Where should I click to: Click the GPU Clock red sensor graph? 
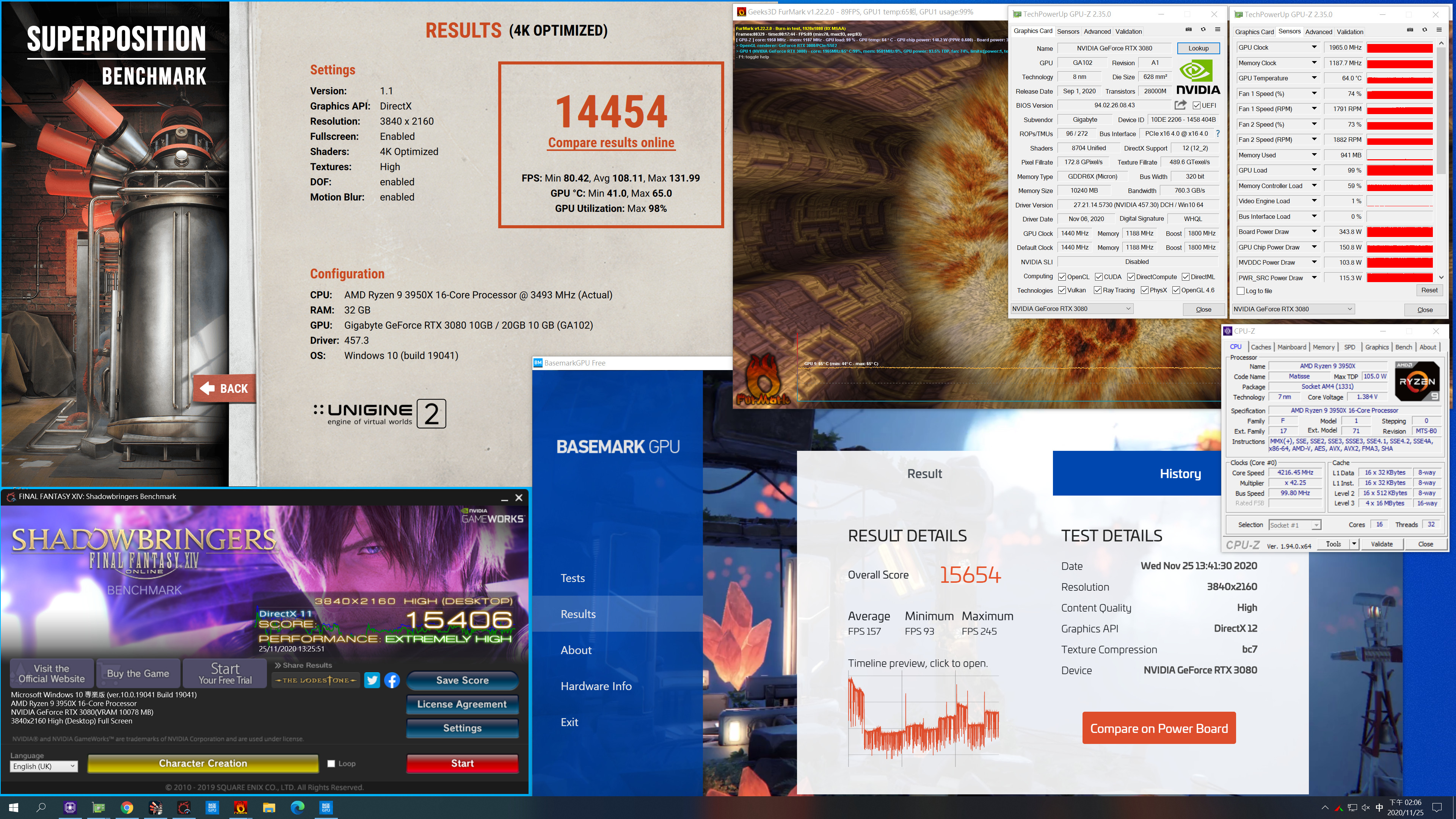coord(1400,47)
